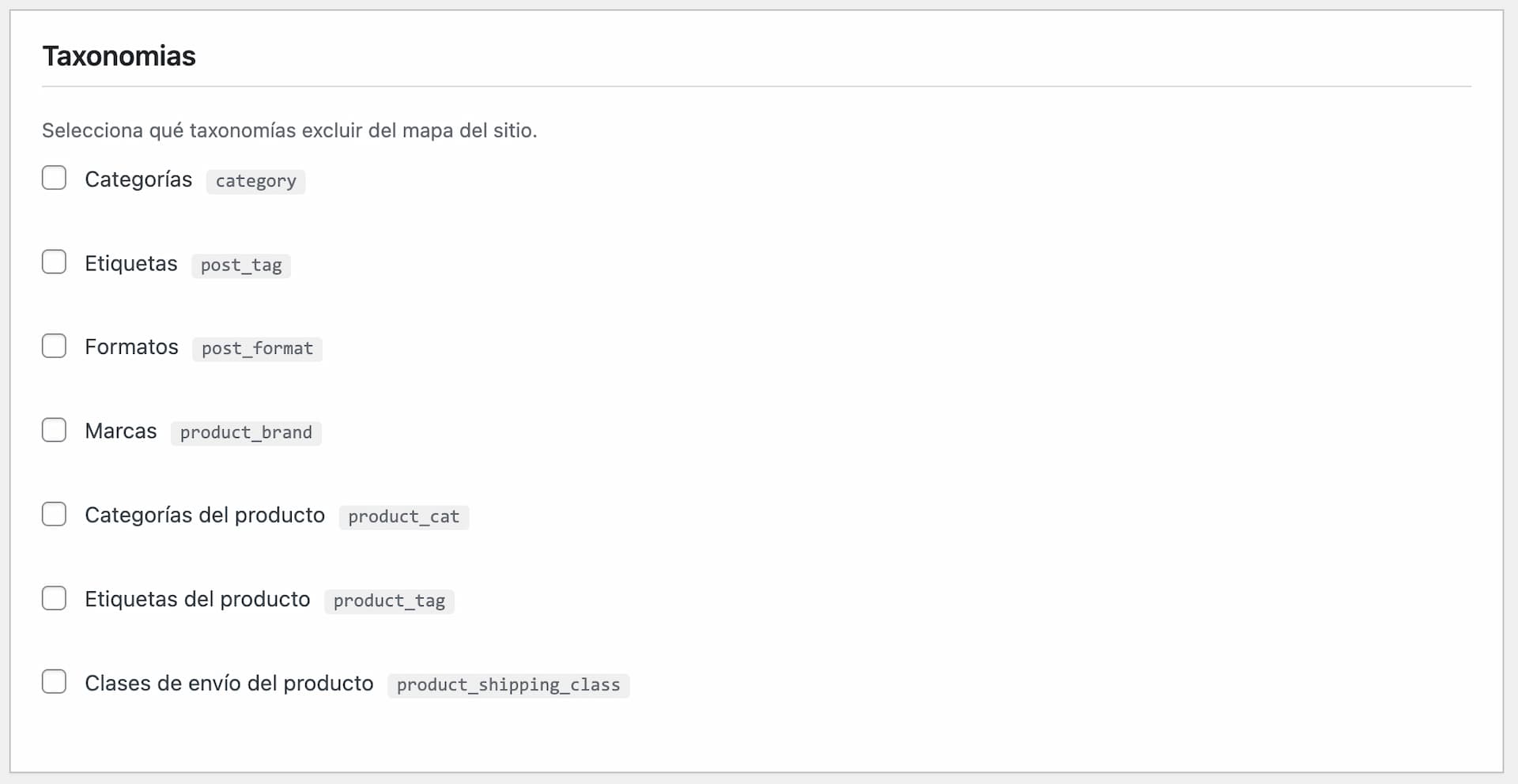Check Categorías del producto checkbox
Screen dimensions: 1518x784
tap(54, 514)
